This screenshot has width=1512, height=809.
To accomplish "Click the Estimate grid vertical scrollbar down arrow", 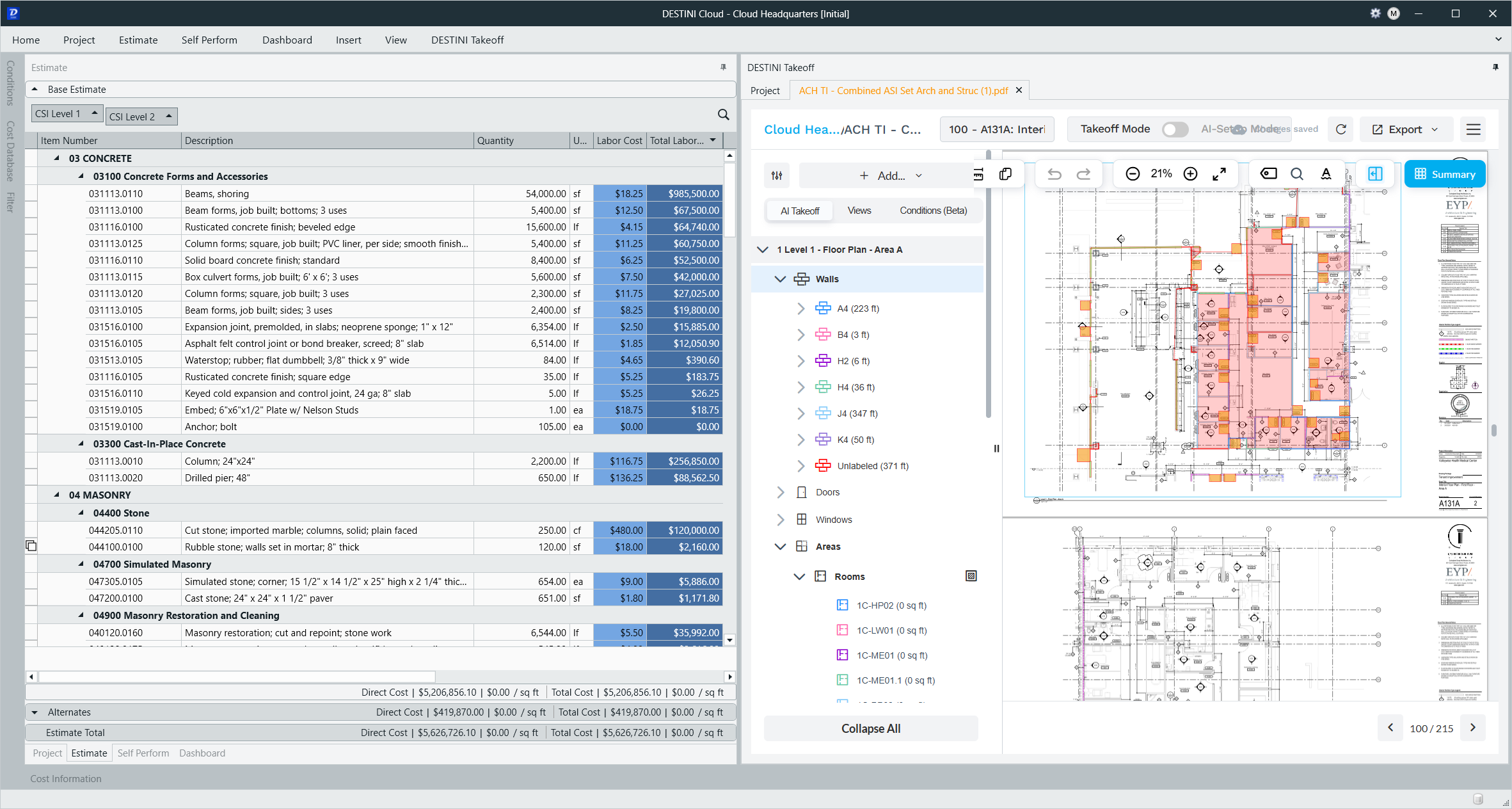I will pos(729,640).
